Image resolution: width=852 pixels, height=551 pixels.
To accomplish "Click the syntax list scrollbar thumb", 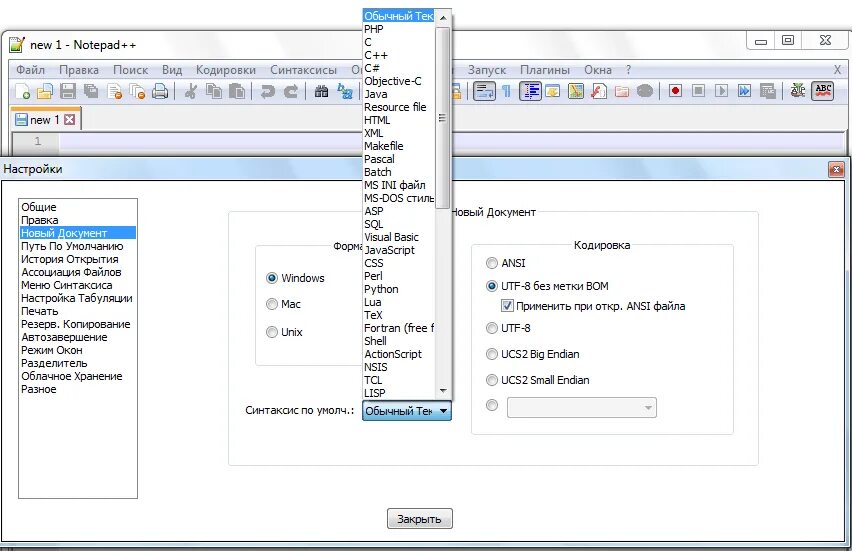I will [x=443, y=118].
